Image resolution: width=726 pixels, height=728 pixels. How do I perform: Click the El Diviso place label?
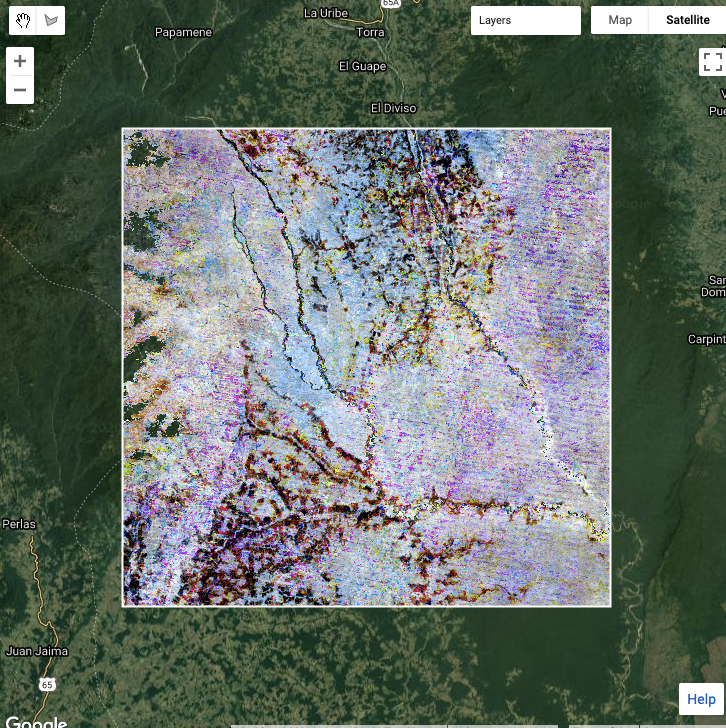[x=393, y=108]
